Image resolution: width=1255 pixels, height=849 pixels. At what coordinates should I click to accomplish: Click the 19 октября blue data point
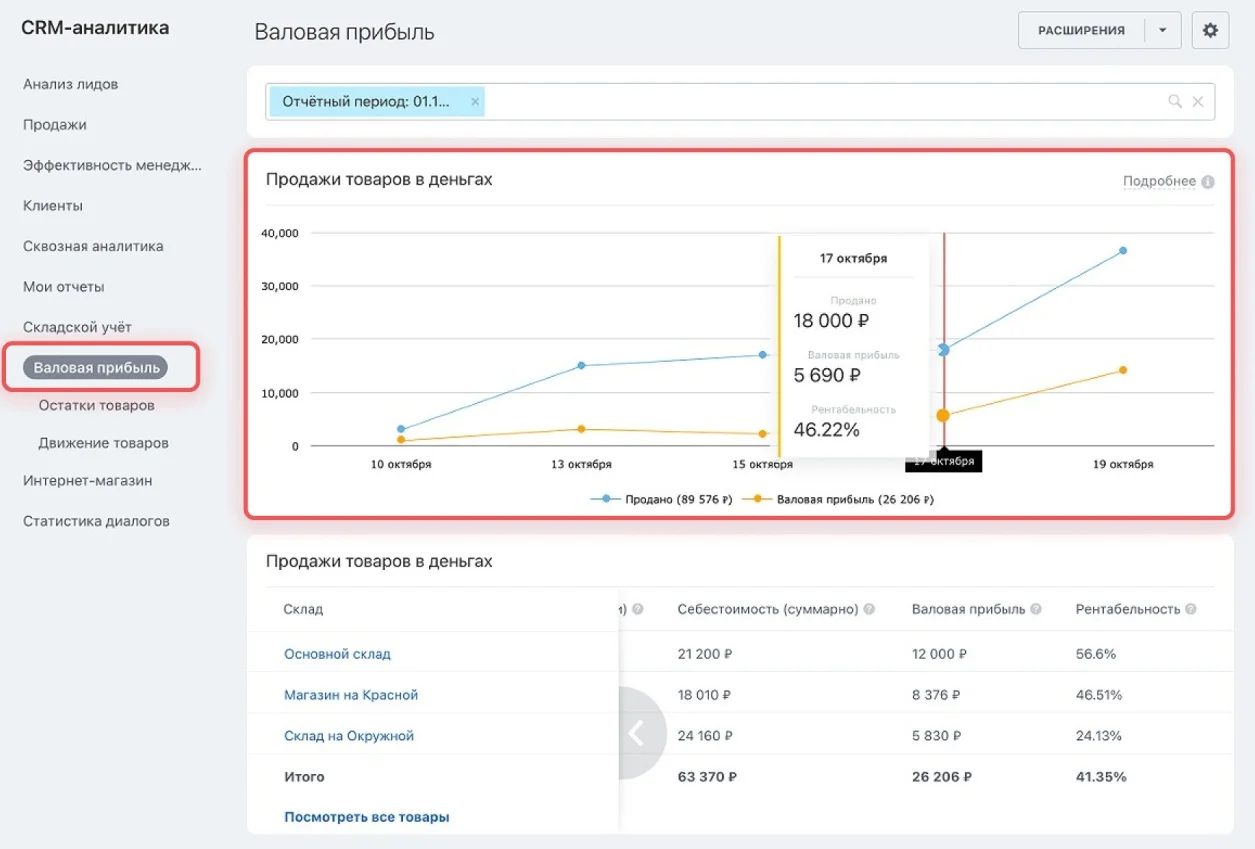pyautogui.click(x=1123, y=251)
